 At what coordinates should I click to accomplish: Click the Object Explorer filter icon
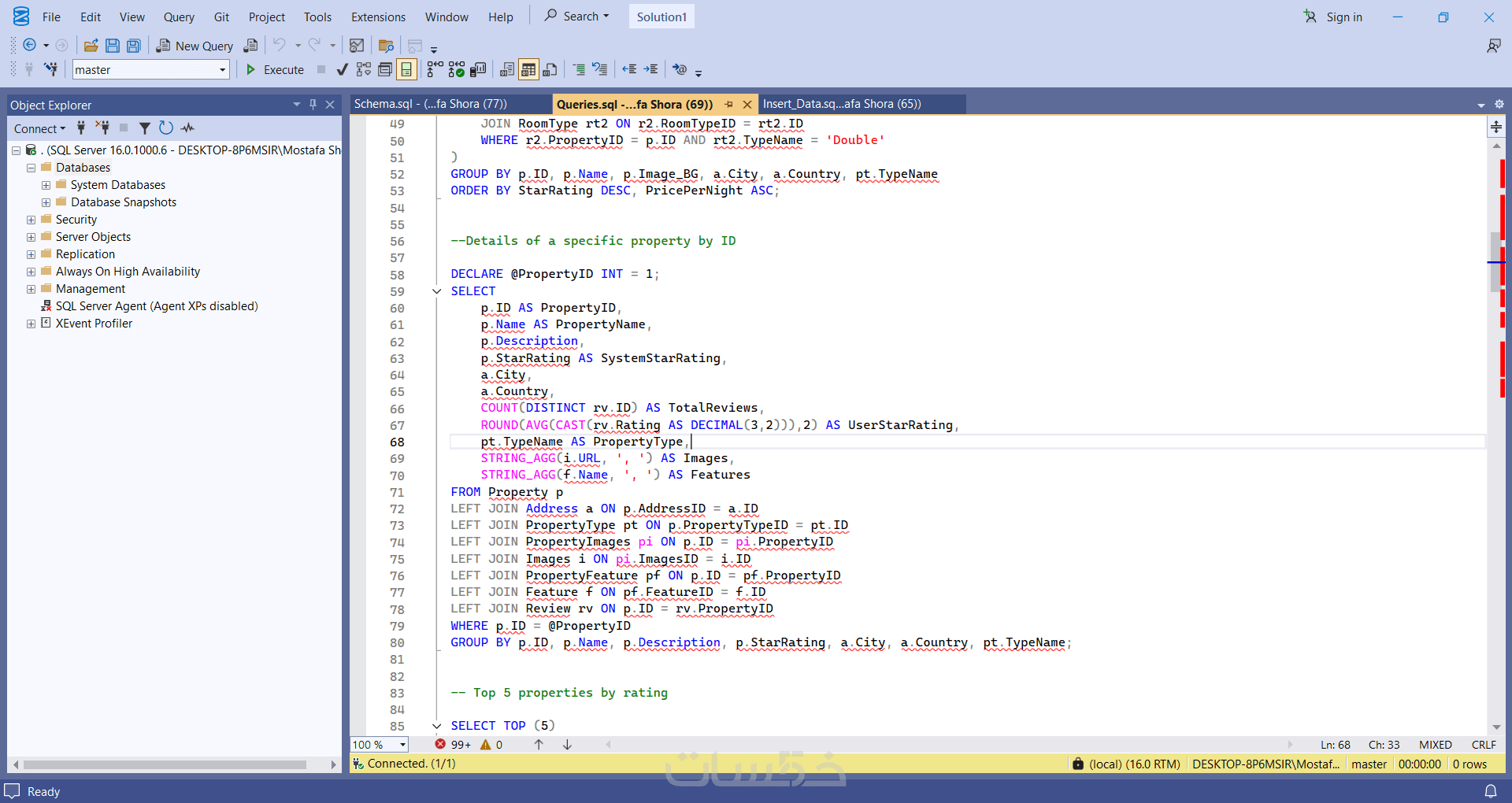(x=145, y=128)
